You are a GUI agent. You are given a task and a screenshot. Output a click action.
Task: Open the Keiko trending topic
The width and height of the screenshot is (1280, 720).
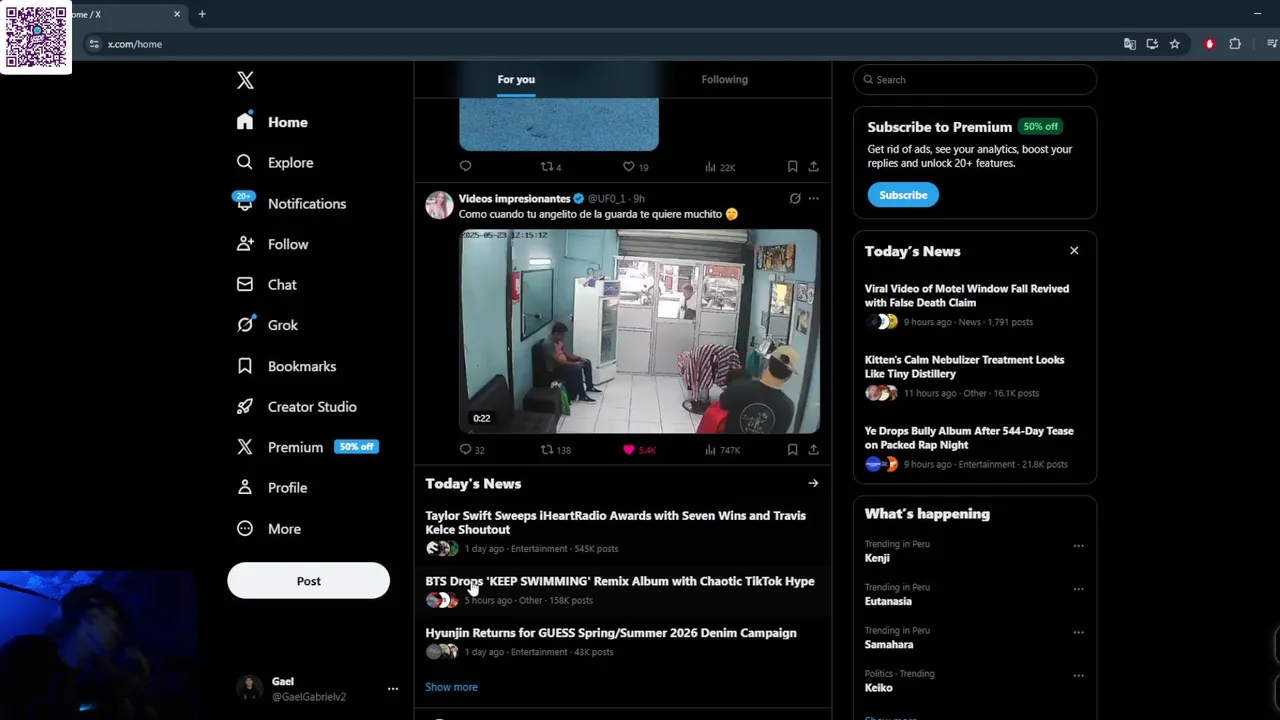(878, 688)
